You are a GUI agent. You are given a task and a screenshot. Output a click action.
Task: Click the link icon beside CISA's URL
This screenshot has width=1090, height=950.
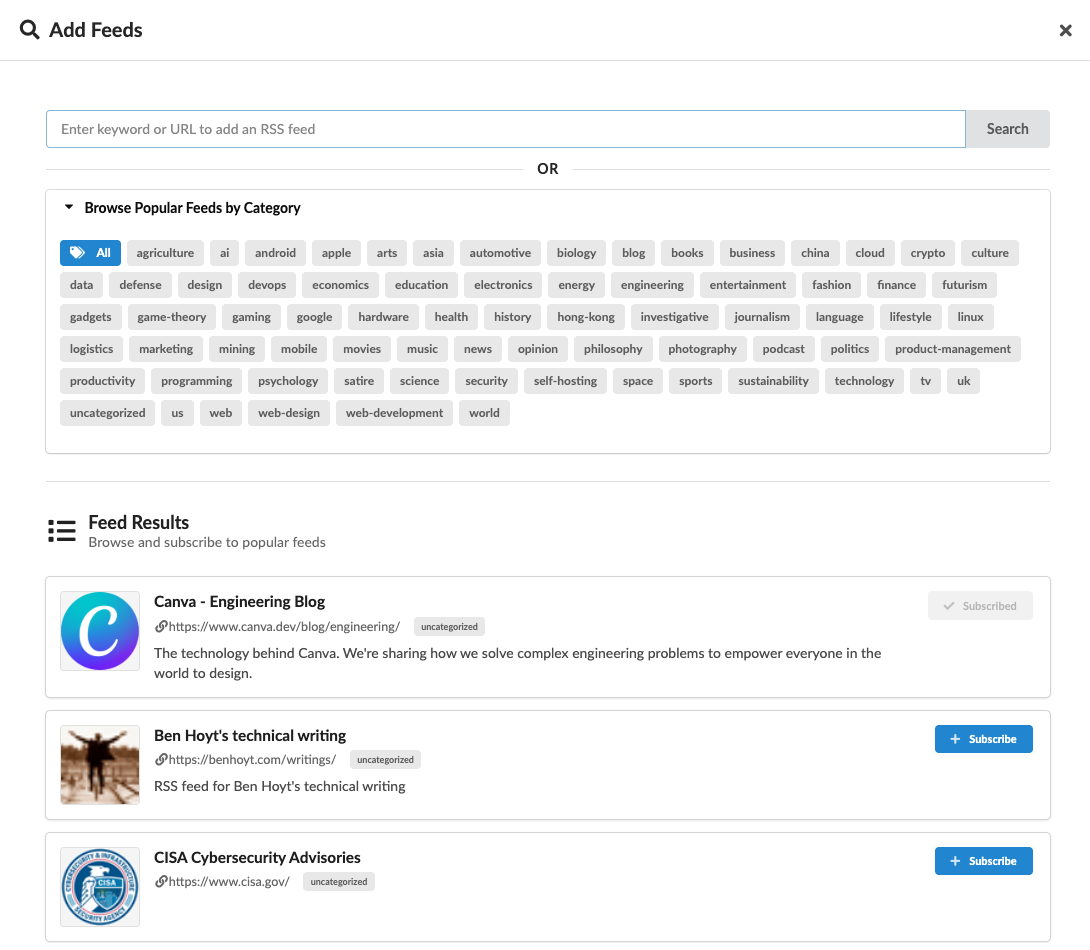161,881
